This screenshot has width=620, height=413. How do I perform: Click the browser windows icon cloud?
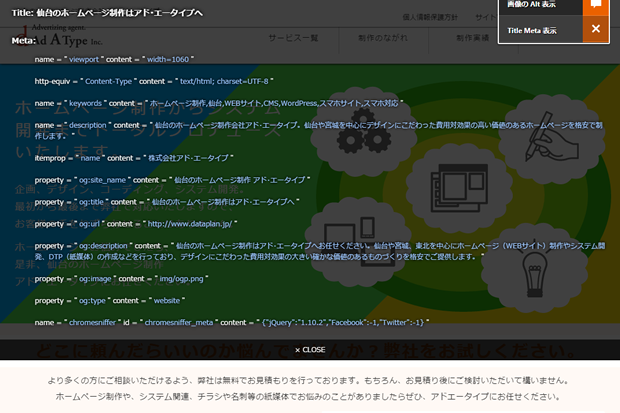tap(458, 188)
